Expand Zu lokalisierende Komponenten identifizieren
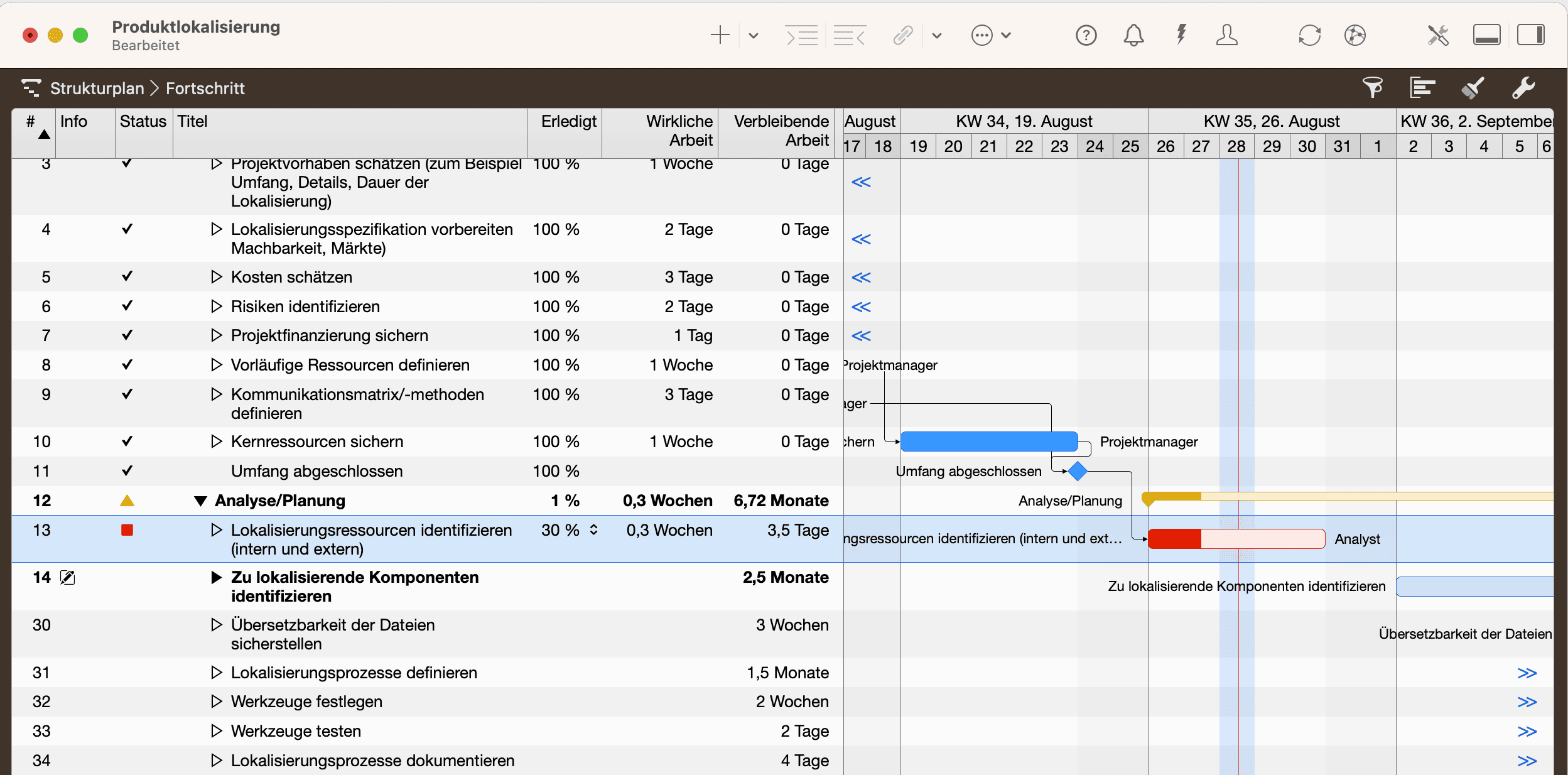The image size is (1568, 775). click(217, 577)
